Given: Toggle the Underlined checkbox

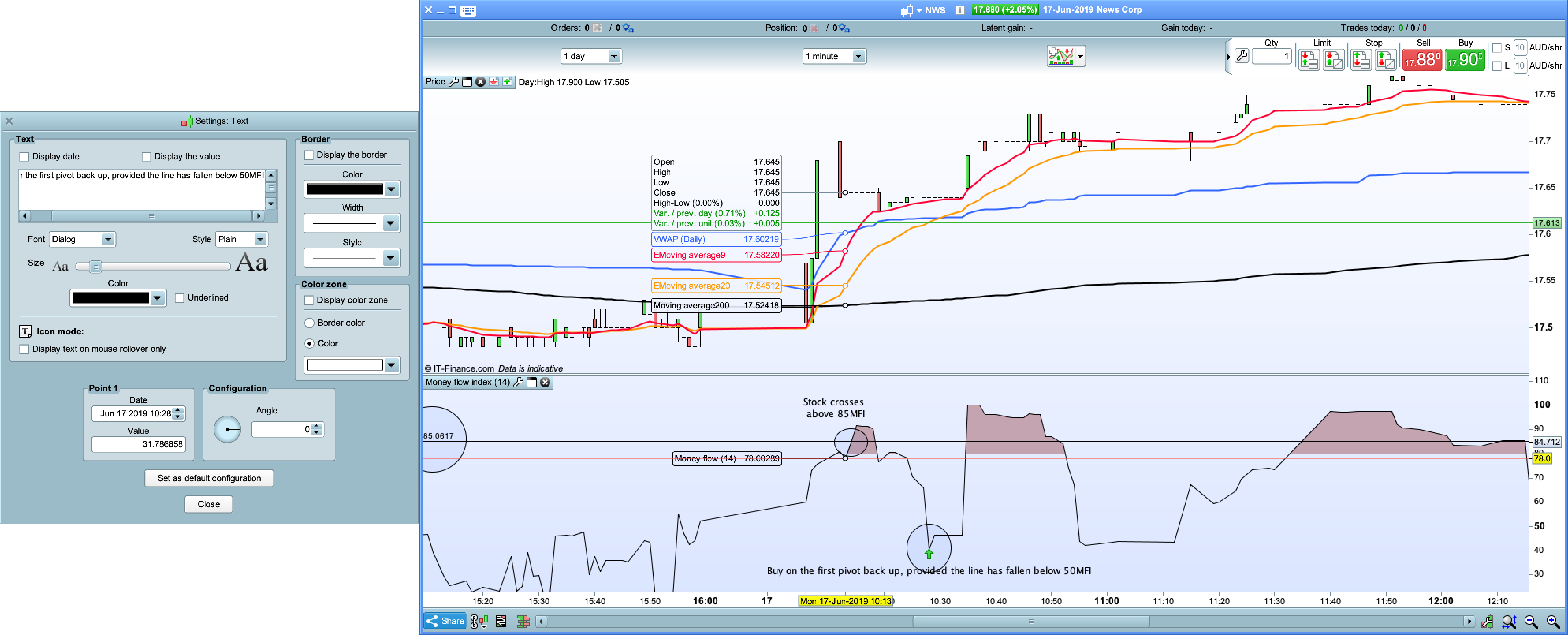Looking at the screenshot, I should [x=180, y=298].
